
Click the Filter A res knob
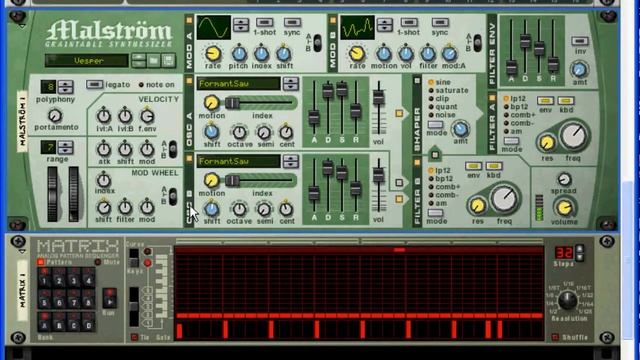point(547,142)
